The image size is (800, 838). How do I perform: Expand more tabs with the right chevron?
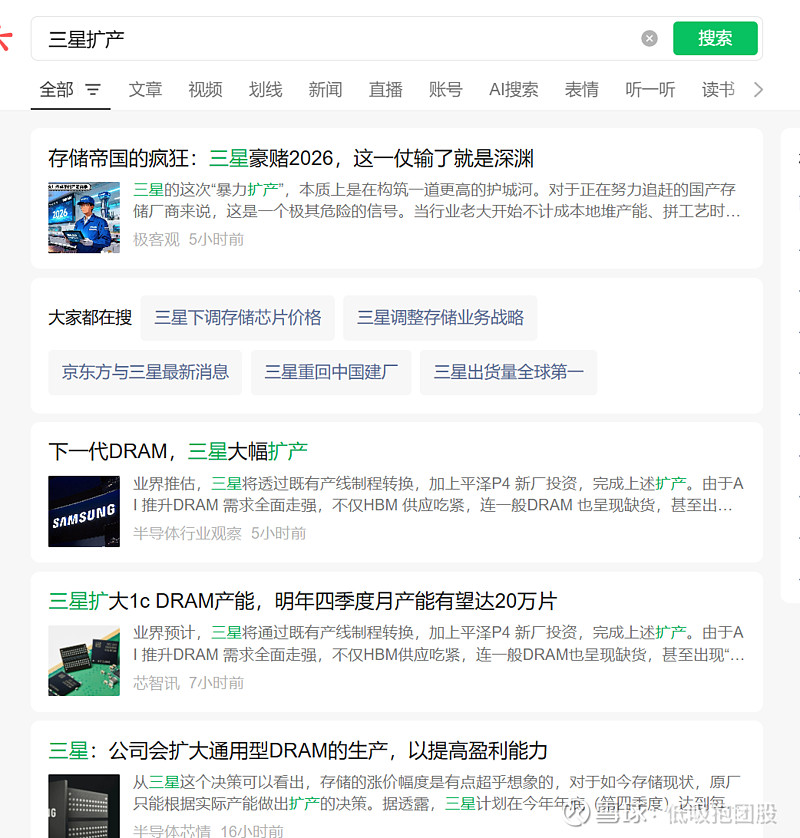point(758,90)
